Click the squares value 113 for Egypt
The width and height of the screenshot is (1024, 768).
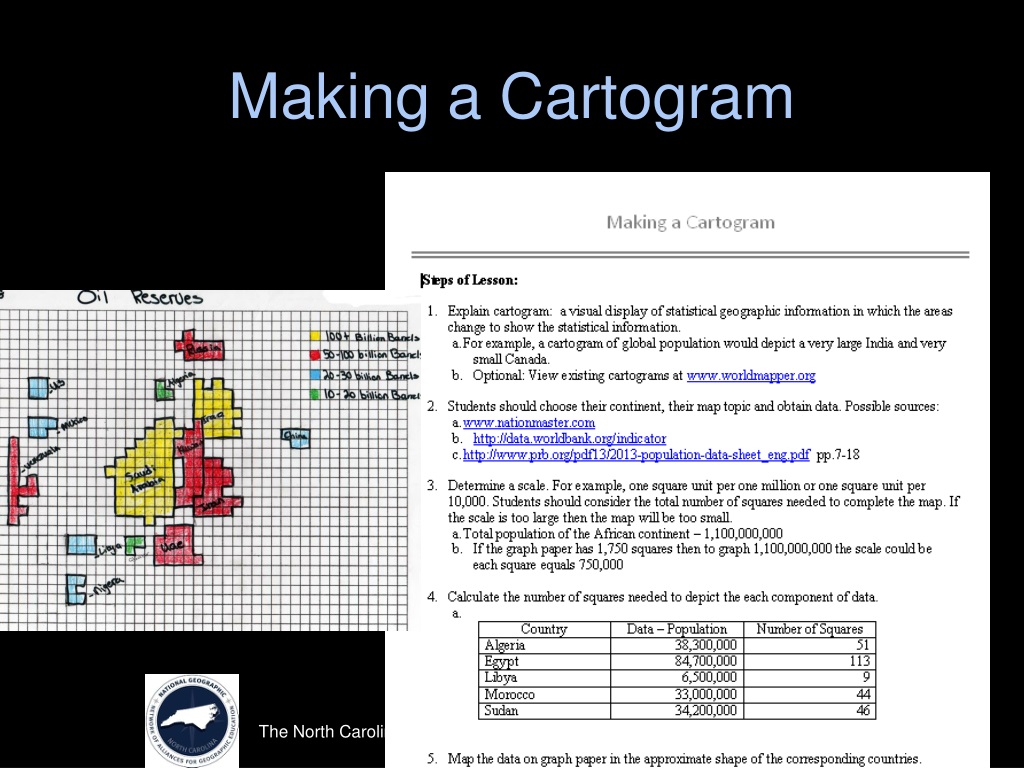(860, 662)
